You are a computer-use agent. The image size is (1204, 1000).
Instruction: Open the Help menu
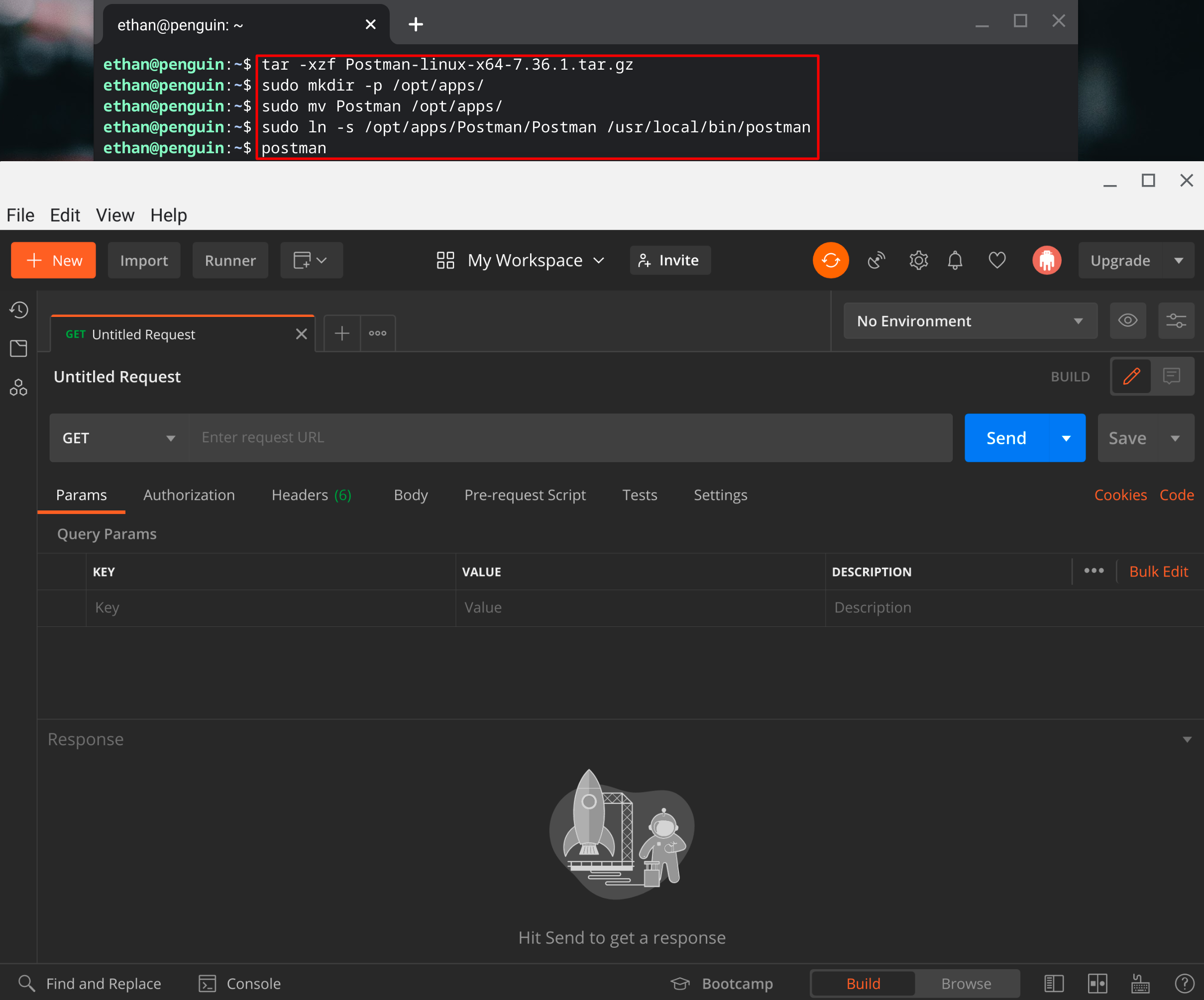tap(169, 215)
